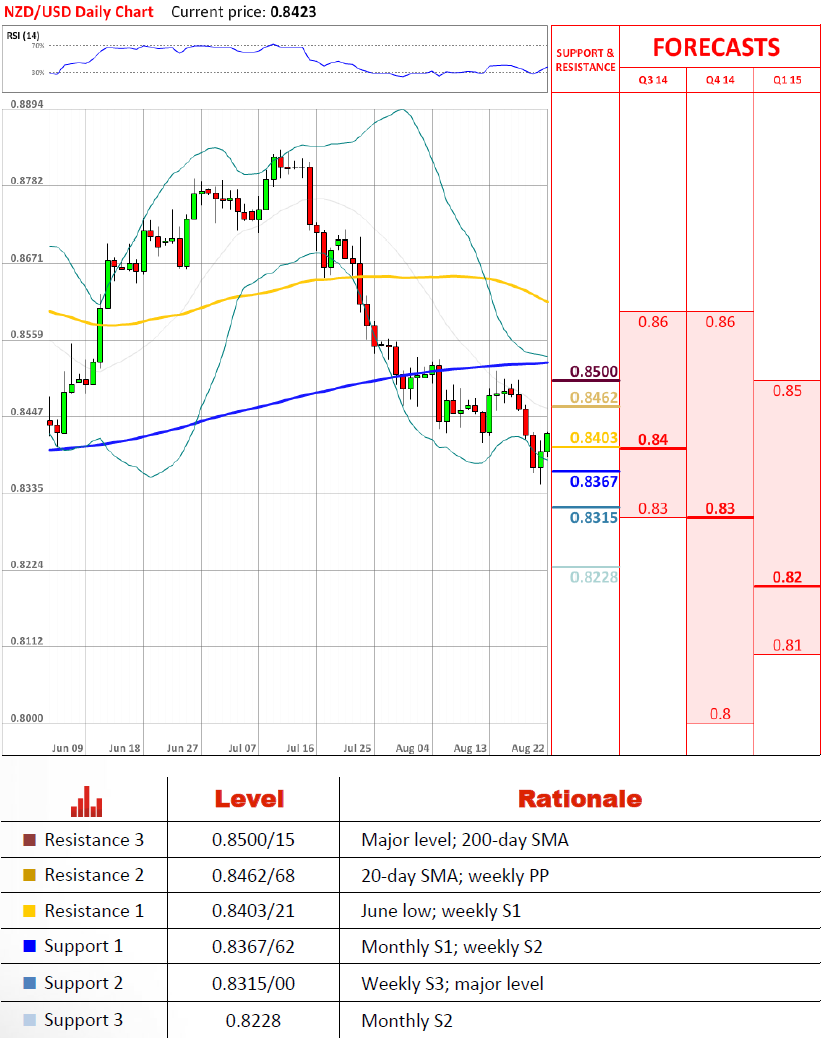Click the Resistance 1 row label
This screenshot has width=821, height=1038.
[94, 911]
